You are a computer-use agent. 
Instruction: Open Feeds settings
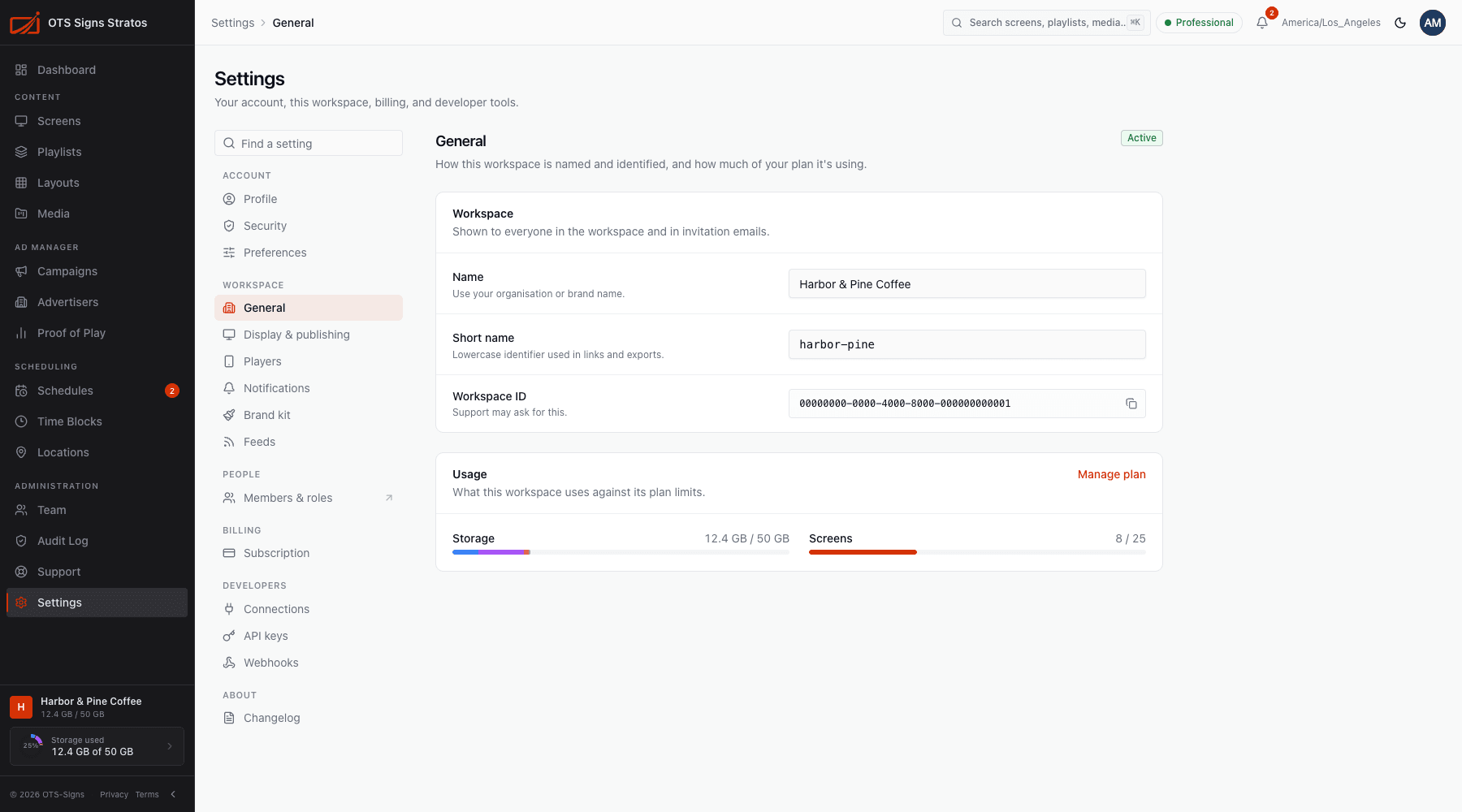pos(309,442)
